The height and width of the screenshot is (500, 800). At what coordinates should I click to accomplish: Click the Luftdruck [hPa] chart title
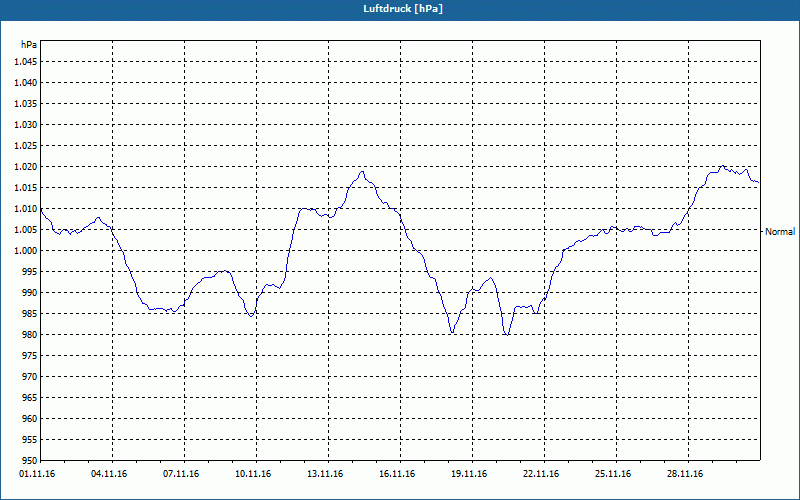403,9
